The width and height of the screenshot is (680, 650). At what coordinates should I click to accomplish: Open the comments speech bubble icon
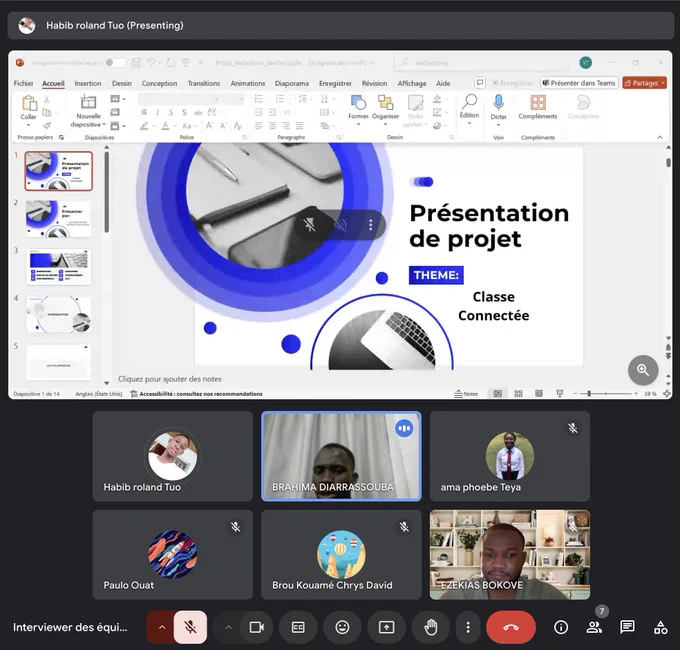[x=480, y=82]
